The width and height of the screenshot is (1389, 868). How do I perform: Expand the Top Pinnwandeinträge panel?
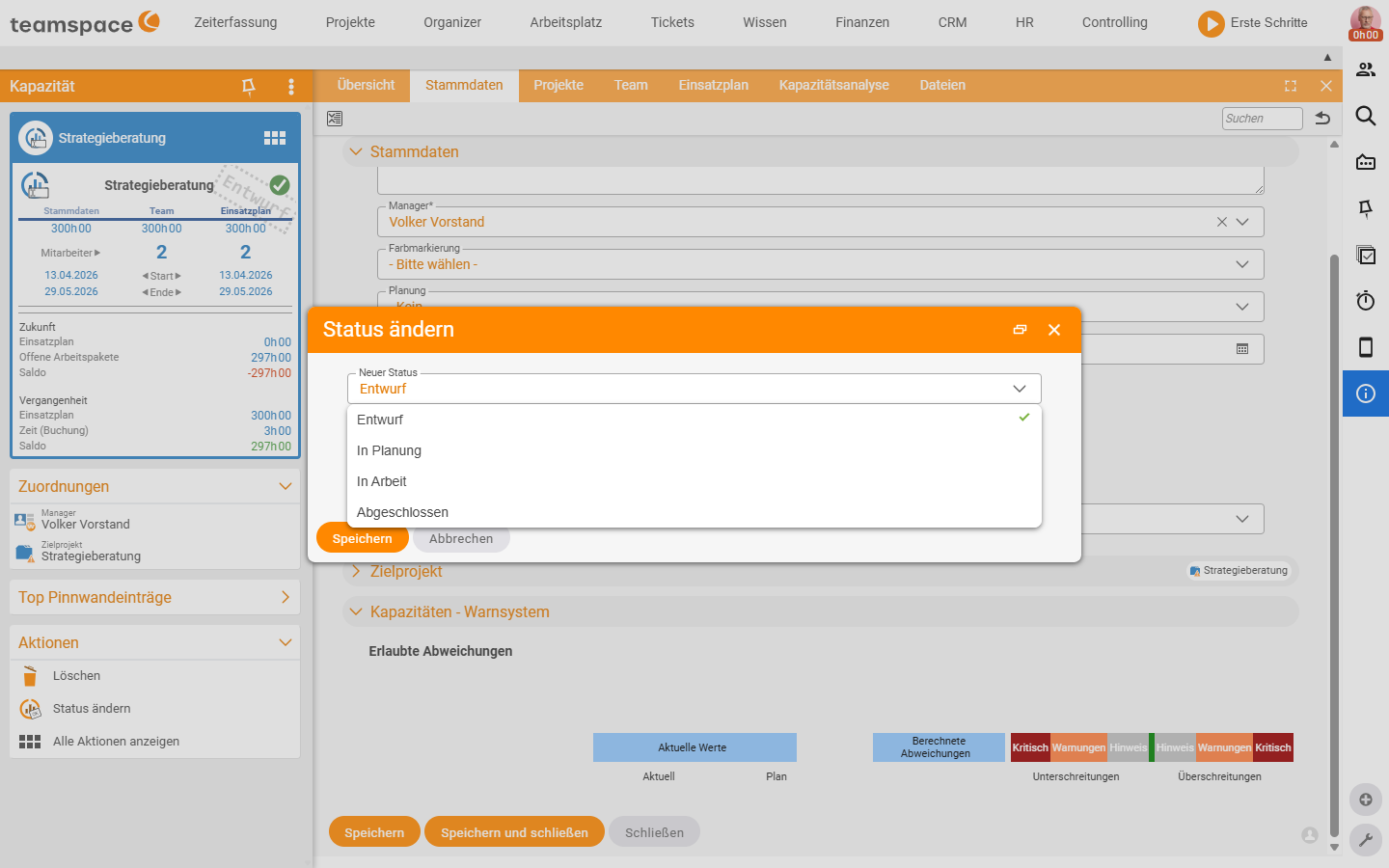[x=286, y=598]
